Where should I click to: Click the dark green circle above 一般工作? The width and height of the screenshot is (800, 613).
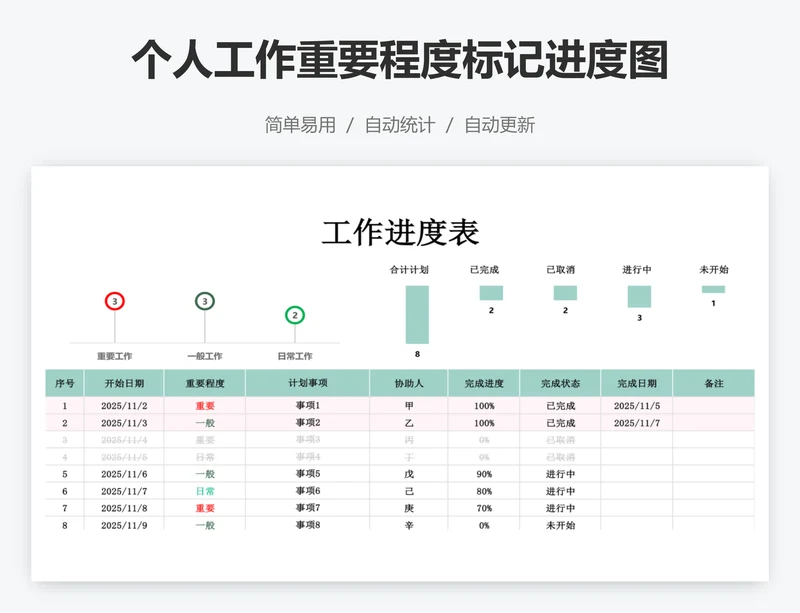point(205,301)
